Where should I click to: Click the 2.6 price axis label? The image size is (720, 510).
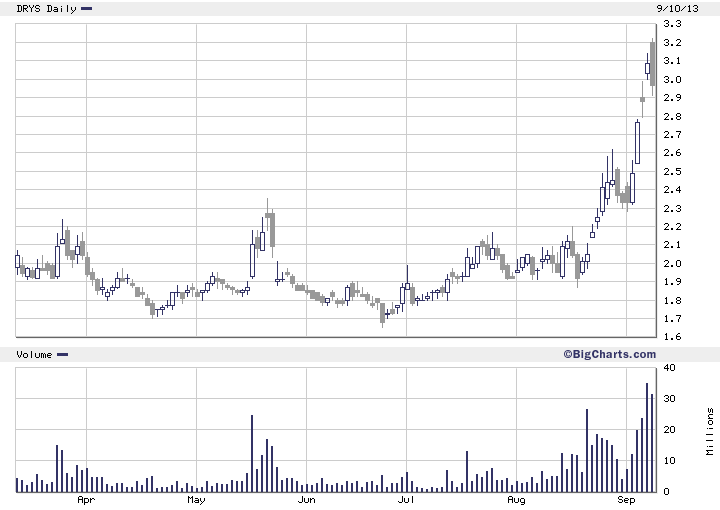(672, 152)
